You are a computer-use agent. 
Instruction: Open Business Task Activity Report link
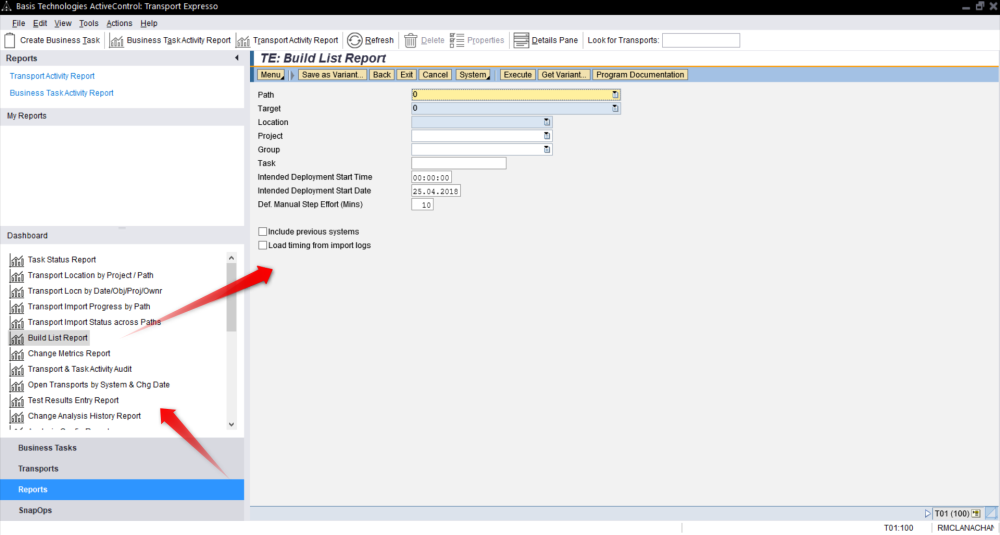61,92
